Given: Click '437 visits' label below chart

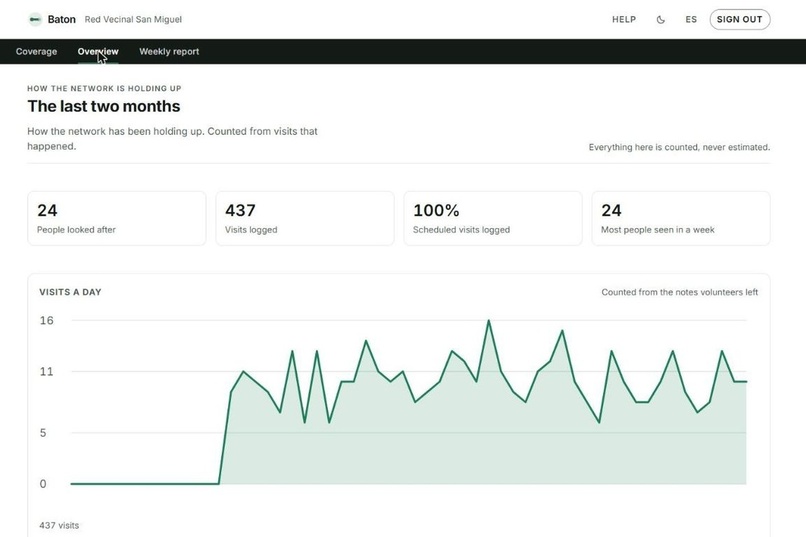Looking at the screenshot, I should [59, 525].
